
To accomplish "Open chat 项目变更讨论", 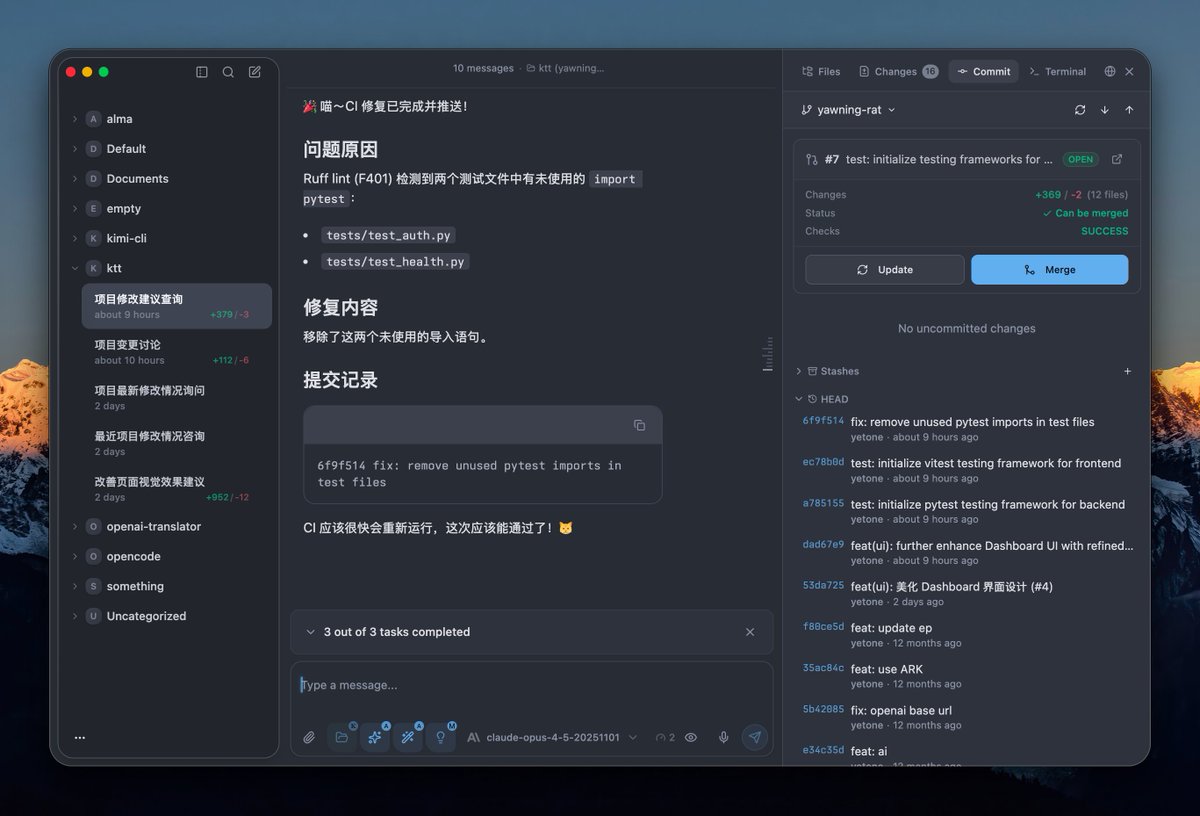I will point(177,352).
